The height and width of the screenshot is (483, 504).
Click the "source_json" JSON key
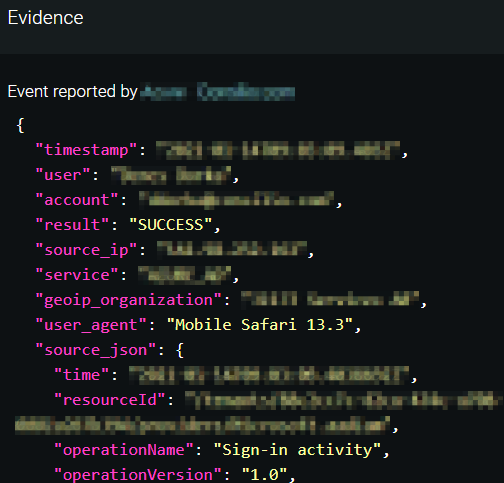pyautogui.click(x=96, y=350)
